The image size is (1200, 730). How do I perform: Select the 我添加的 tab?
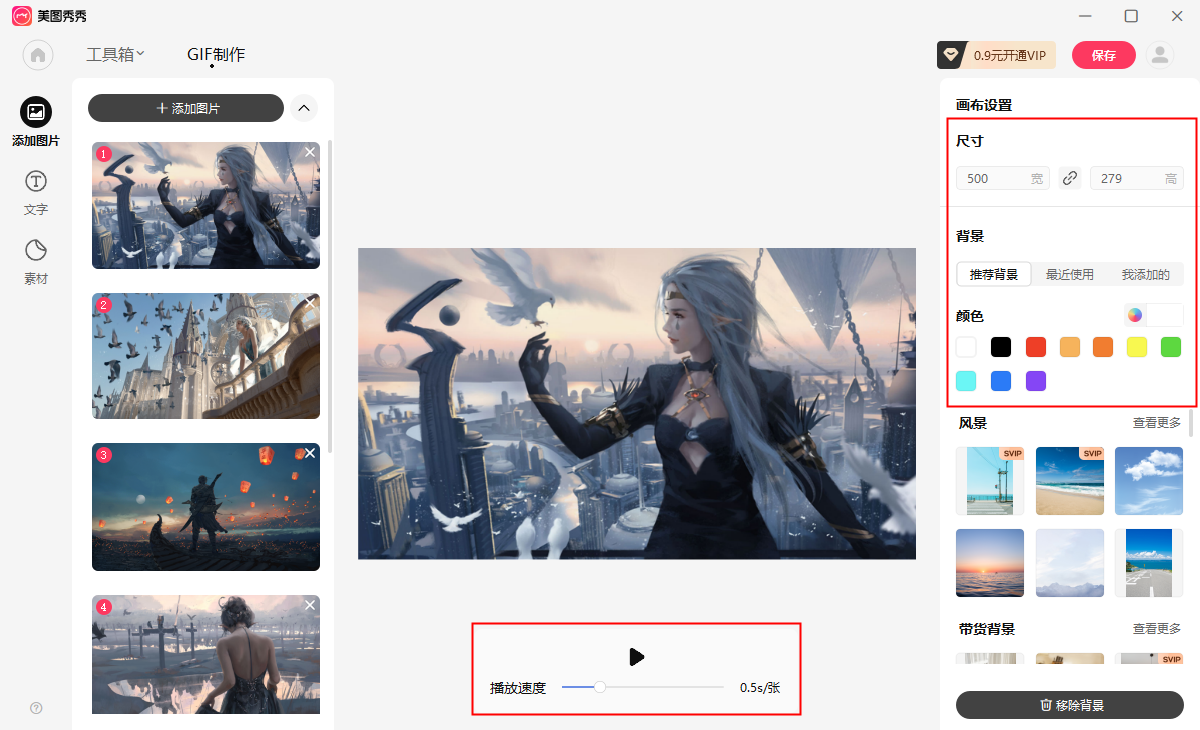(x=1146, y=274)
